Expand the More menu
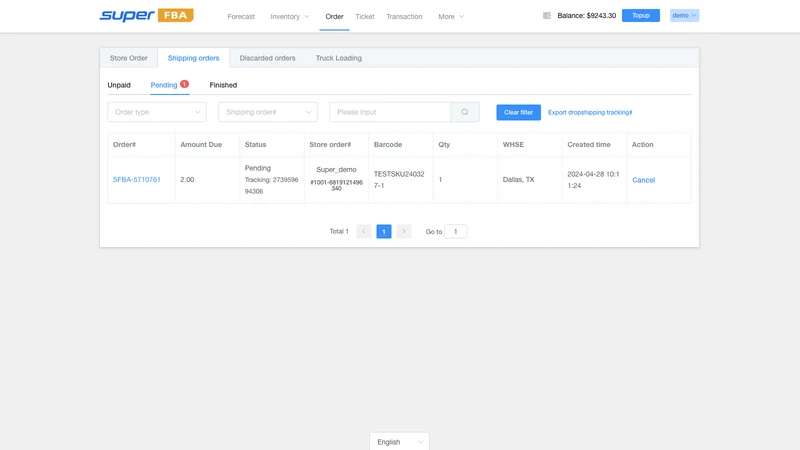The image size is (800, 450). tap(451, 16)
